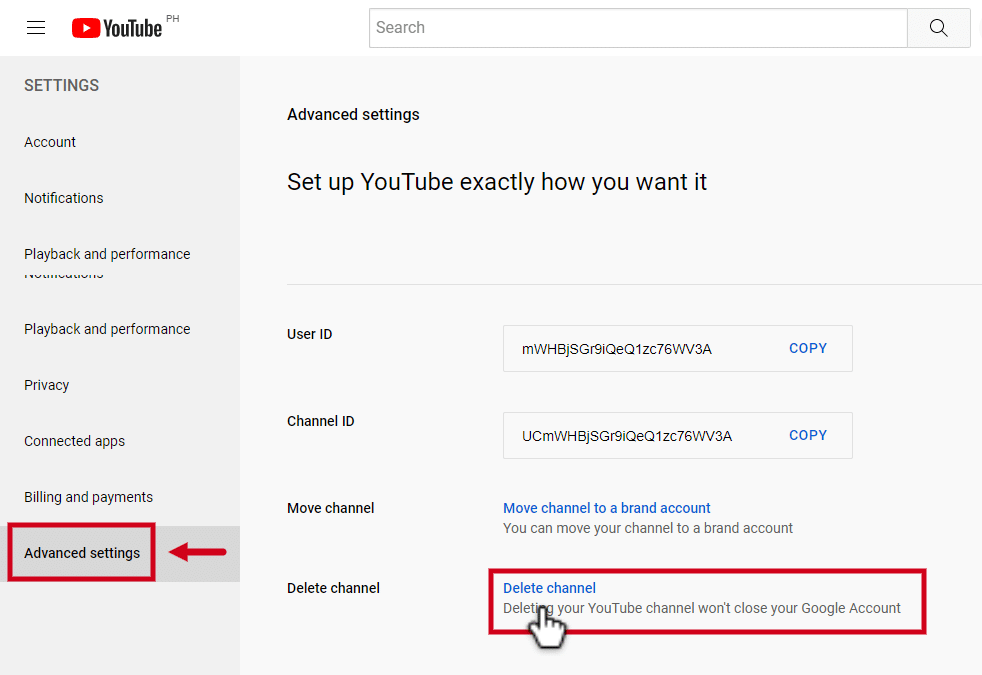Click the 'User ID' row label

(x=309, y=334)
